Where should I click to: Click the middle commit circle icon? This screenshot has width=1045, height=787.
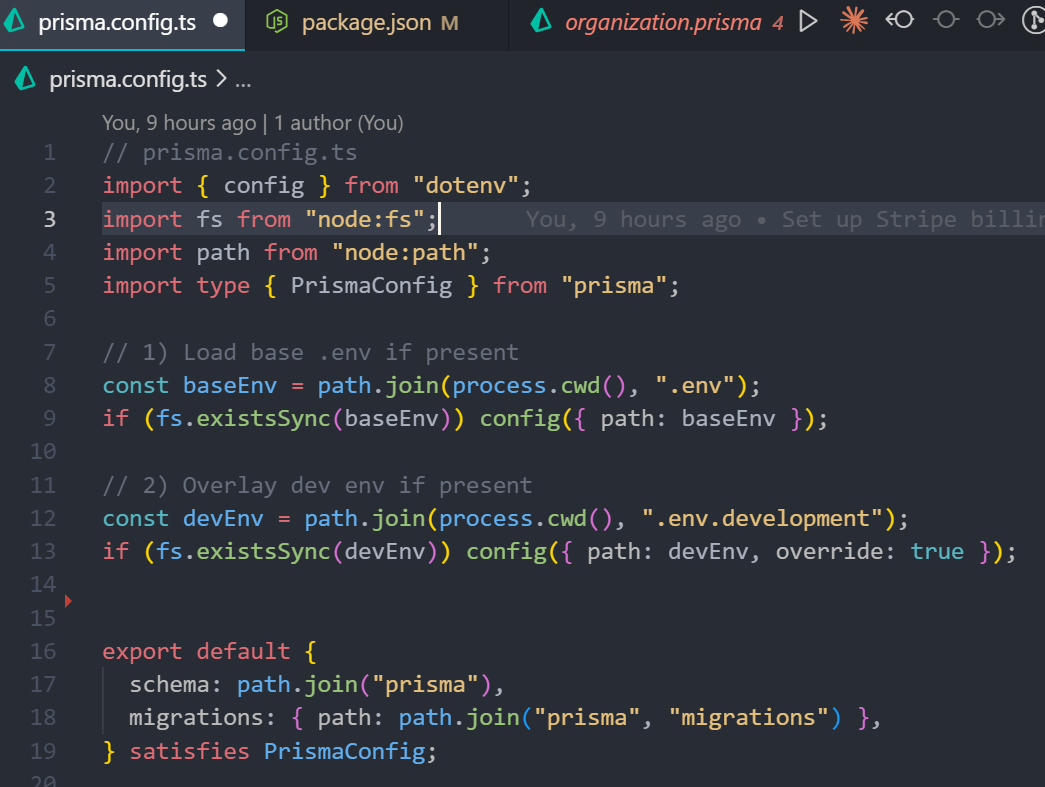tap(946, 21)
